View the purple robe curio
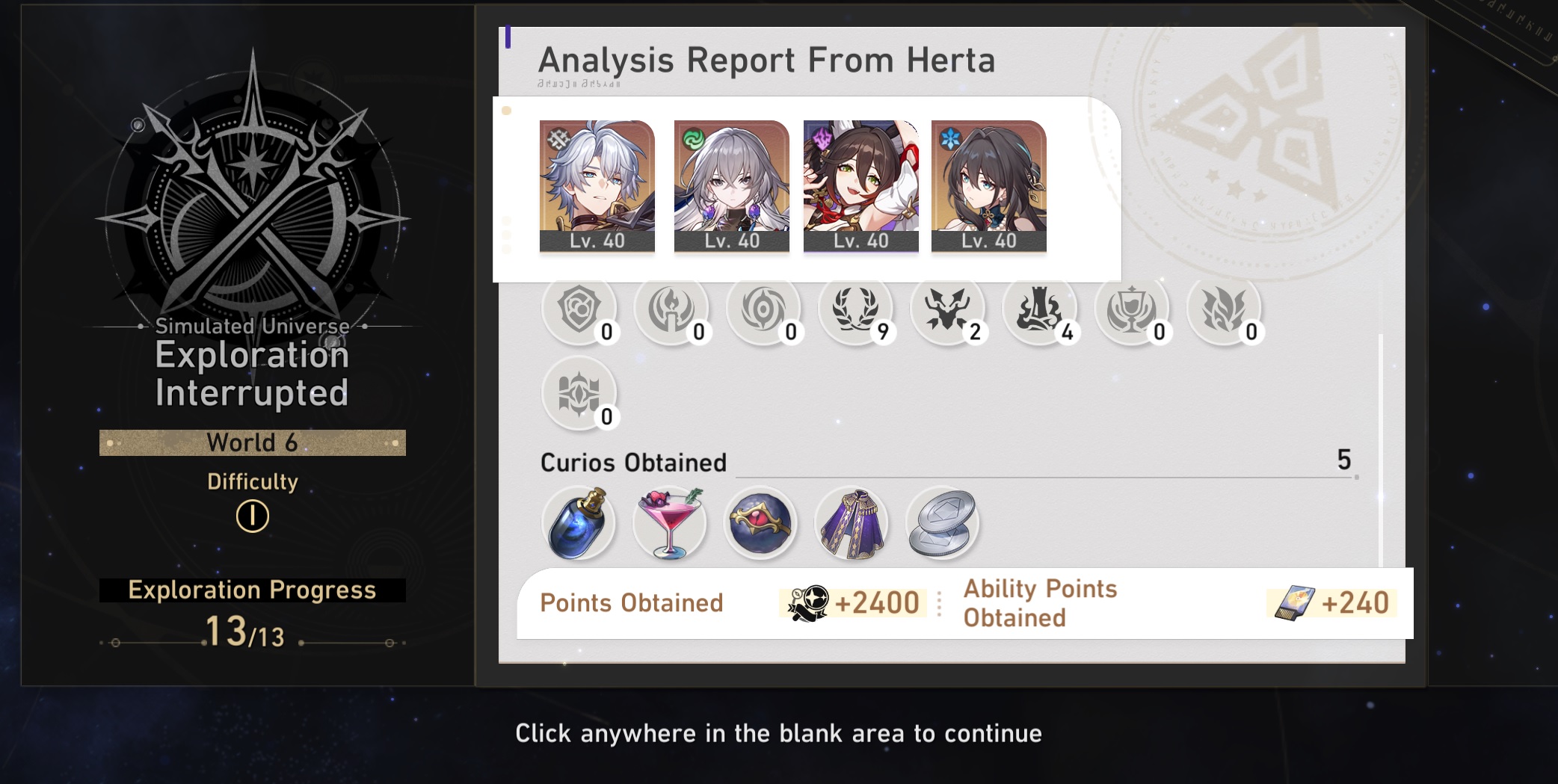 coord(852,523)
